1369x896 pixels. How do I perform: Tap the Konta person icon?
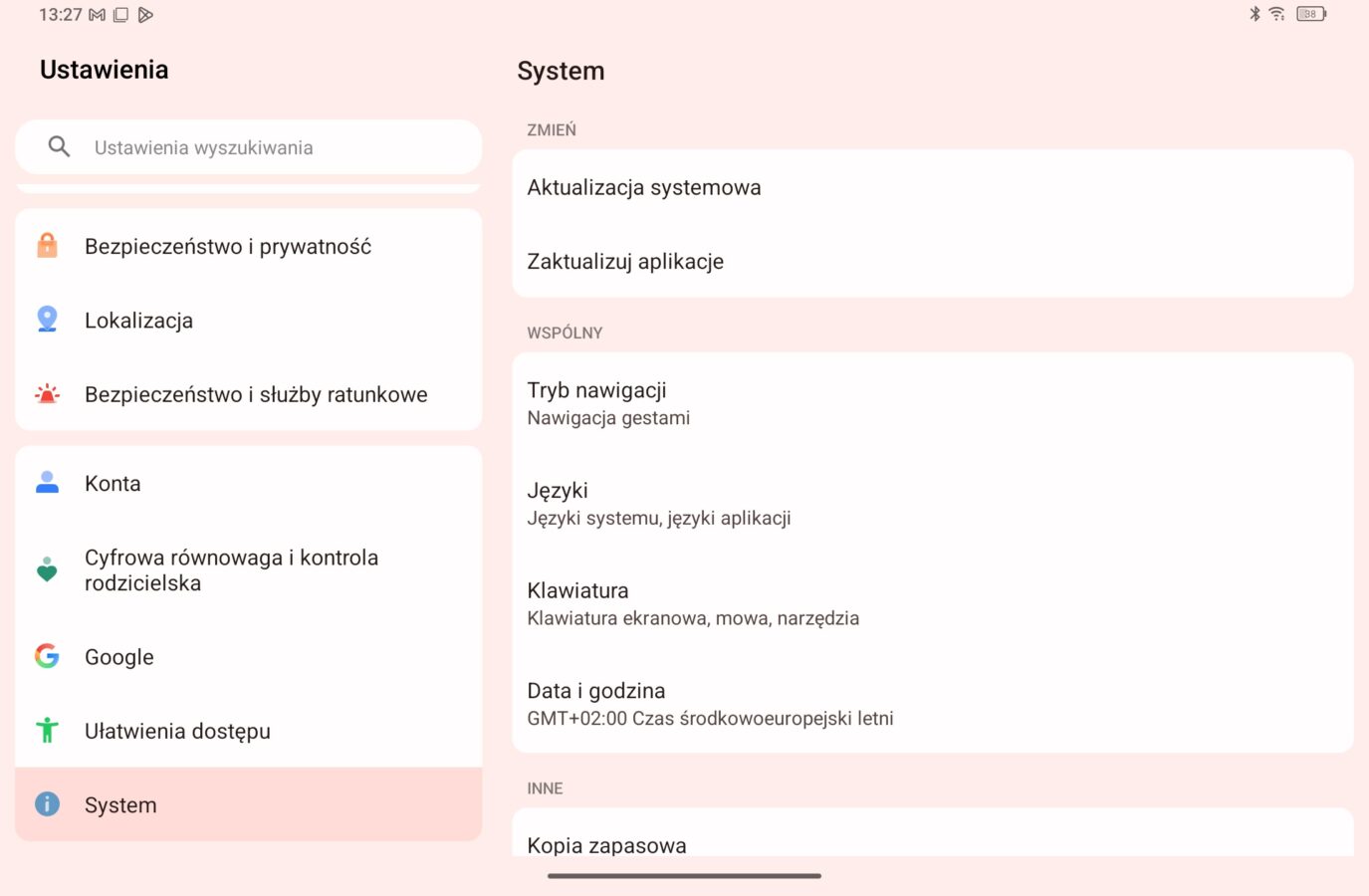[47, 483]
